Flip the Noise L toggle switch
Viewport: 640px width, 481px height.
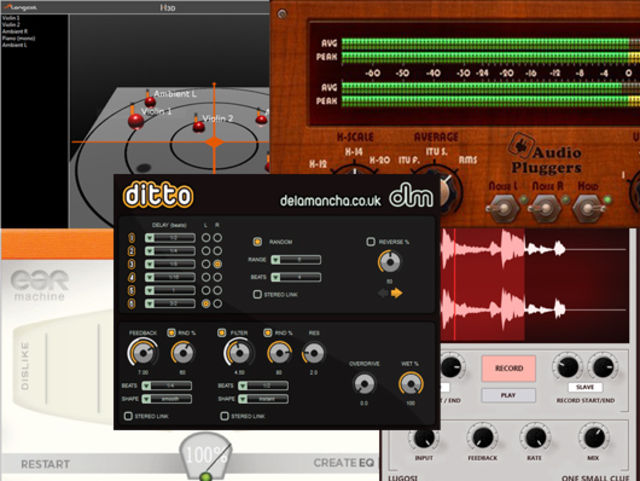click(x=502, y=208)
